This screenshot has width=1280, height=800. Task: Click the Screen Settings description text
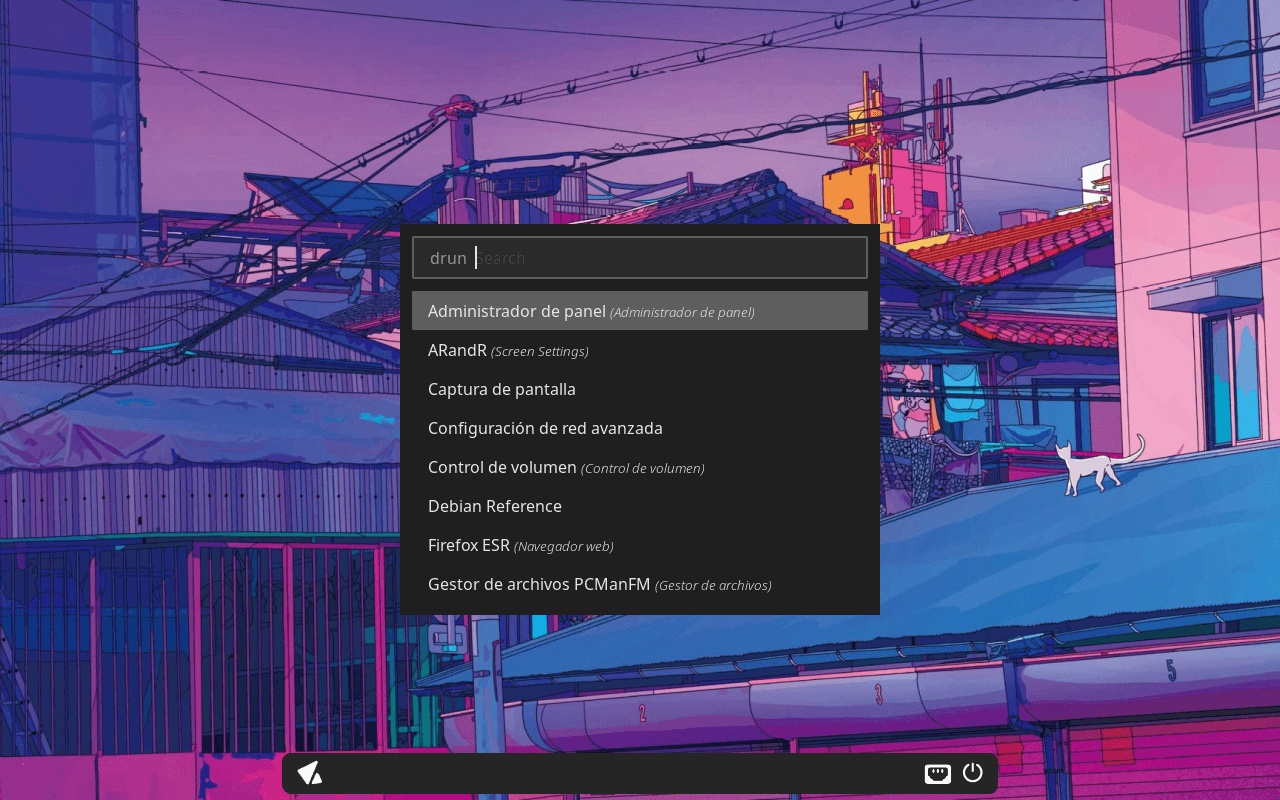[539, 352]
